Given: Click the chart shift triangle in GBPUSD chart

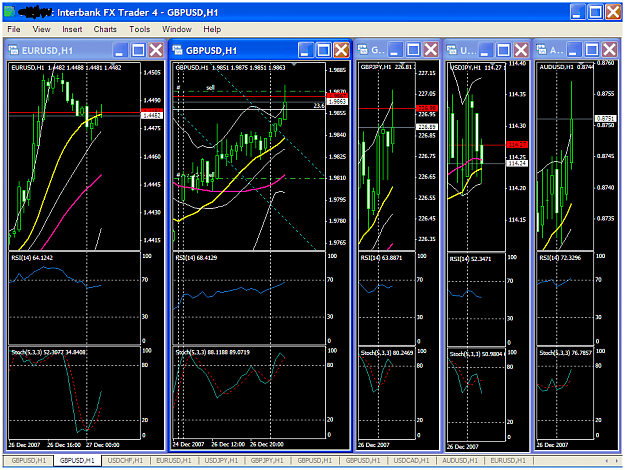Looking at the screenshot, I should point(294,64).
